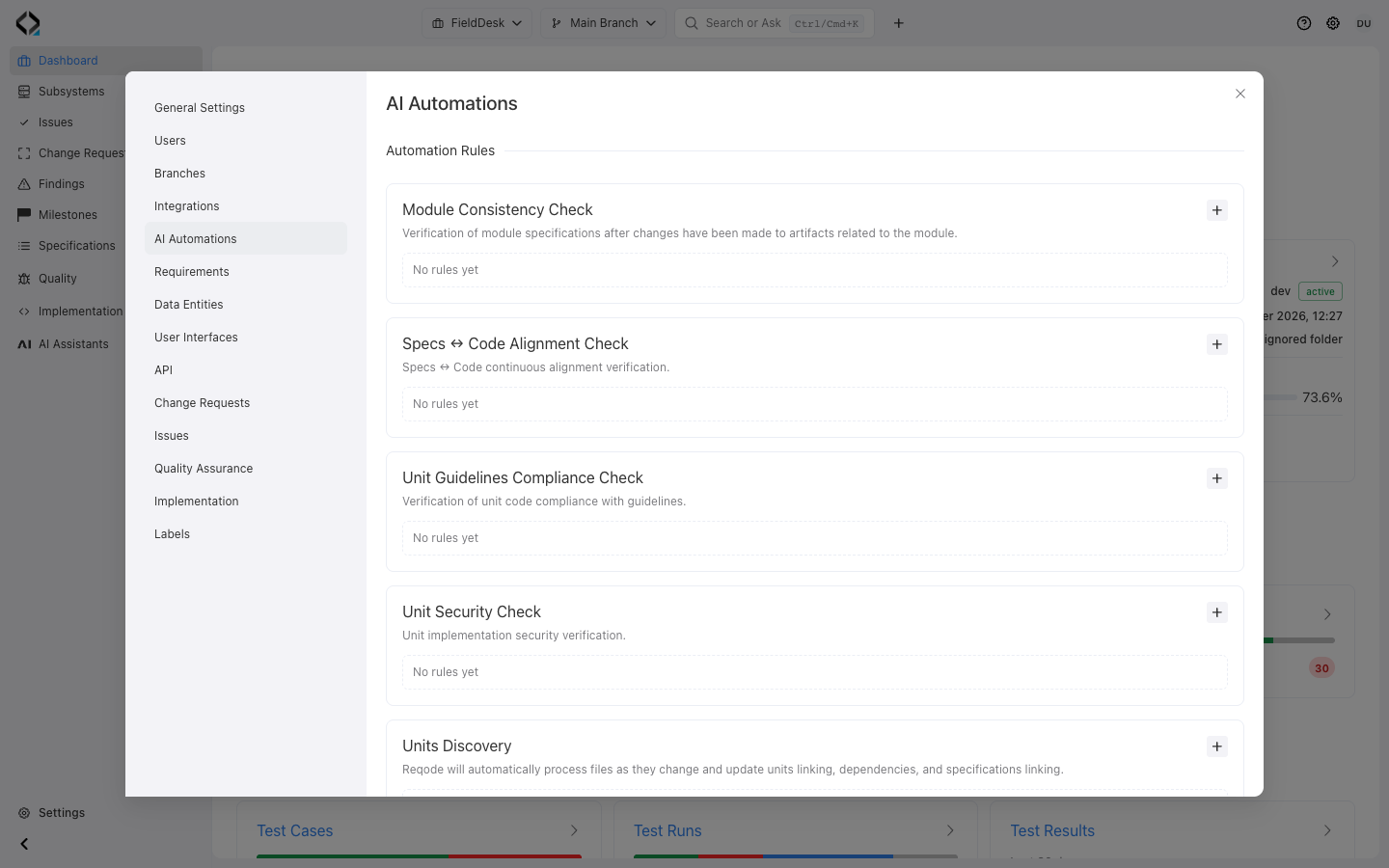Image resolution: width=1389 pixels, height=868 pixels.
Task: Click the plus icon beside search bar
Action: pyautogui.click(x=899, y=23)
